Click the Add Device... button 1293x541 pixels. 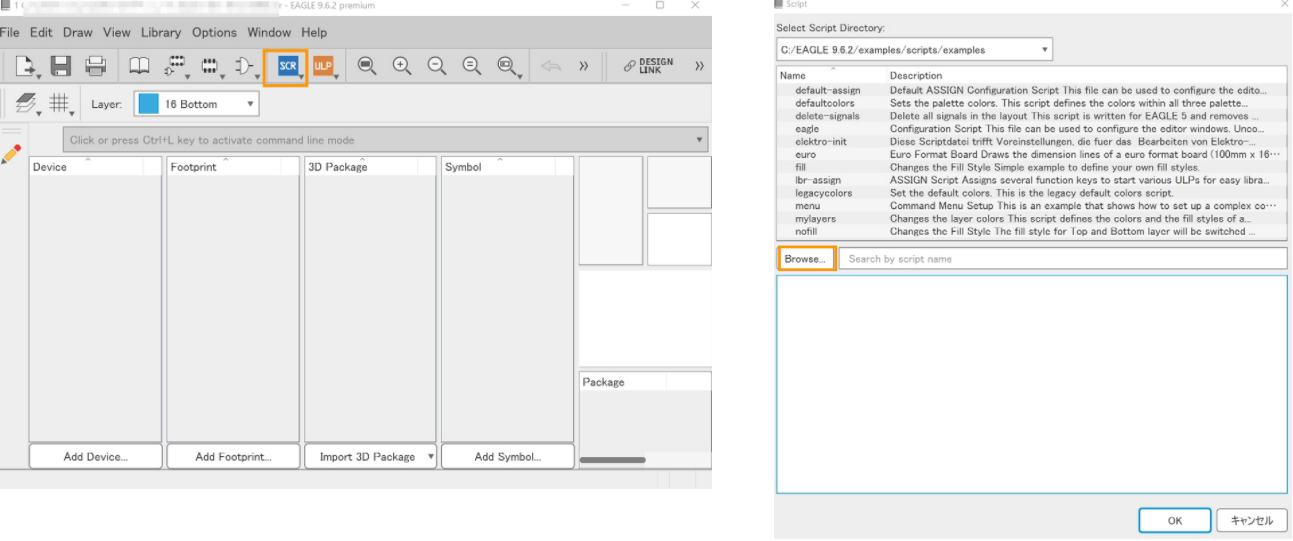95,457
